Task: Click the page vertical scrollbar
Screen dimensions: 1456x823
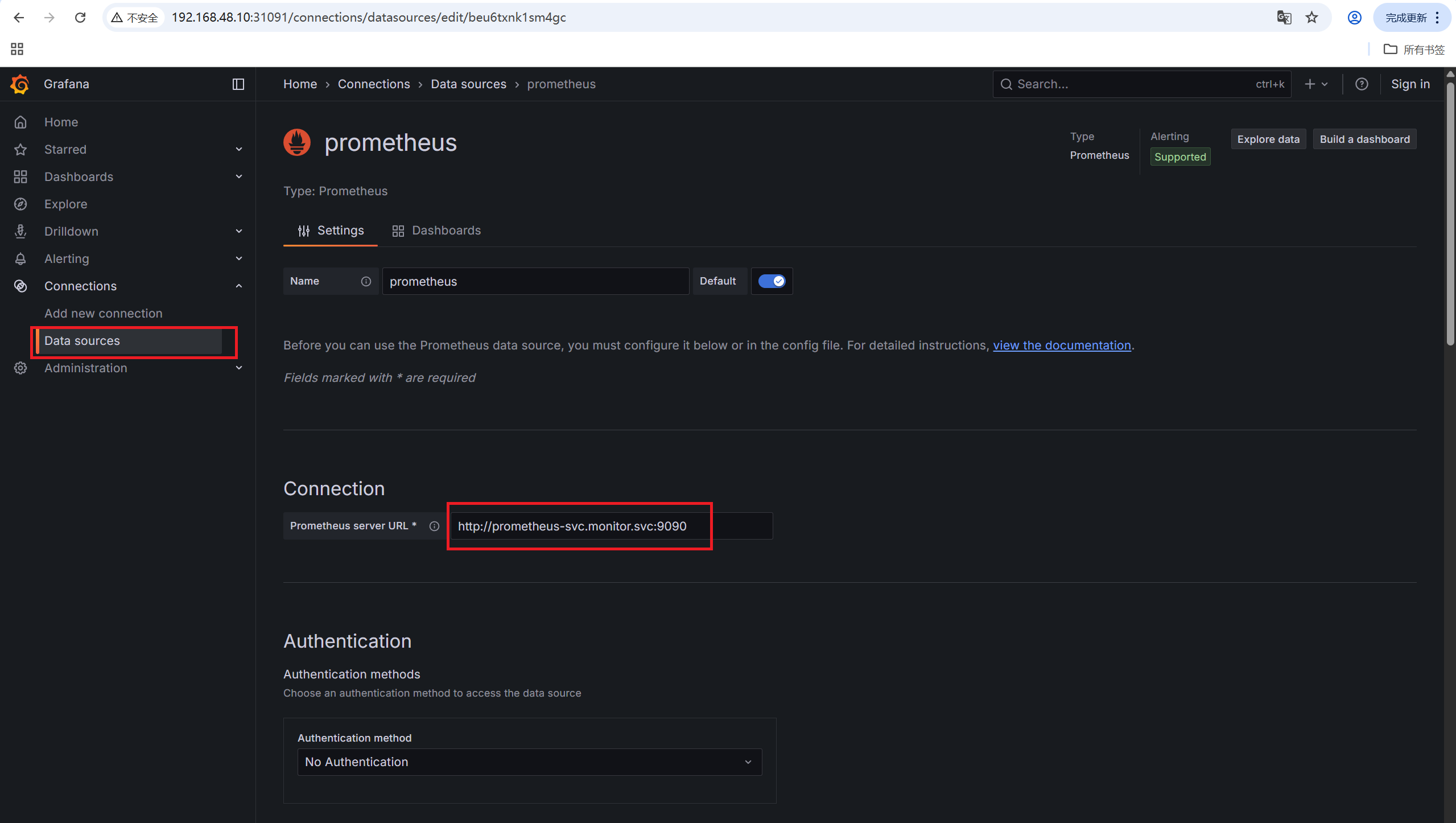Action: (x=1450, y=213)
